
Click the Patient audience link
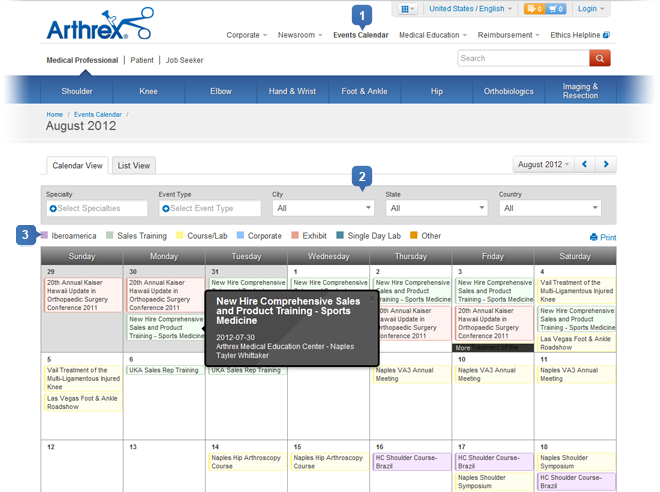tap(142, 60)
